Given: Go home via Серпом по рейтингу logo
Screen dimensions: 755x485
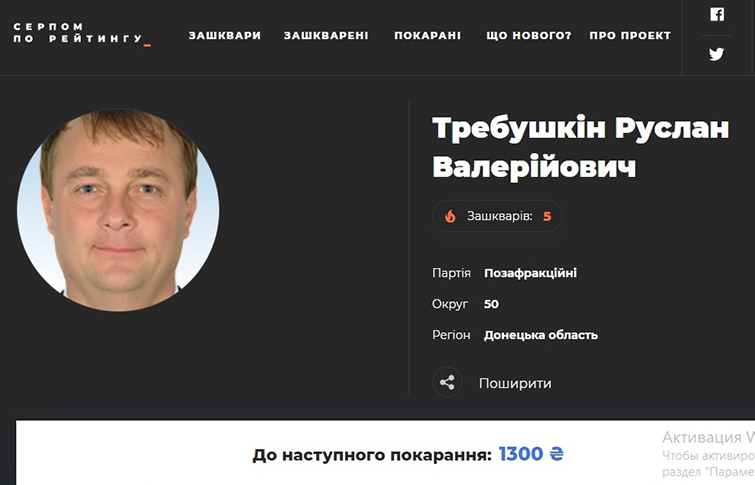Looking at the screenshot, I should coord(82,33).
